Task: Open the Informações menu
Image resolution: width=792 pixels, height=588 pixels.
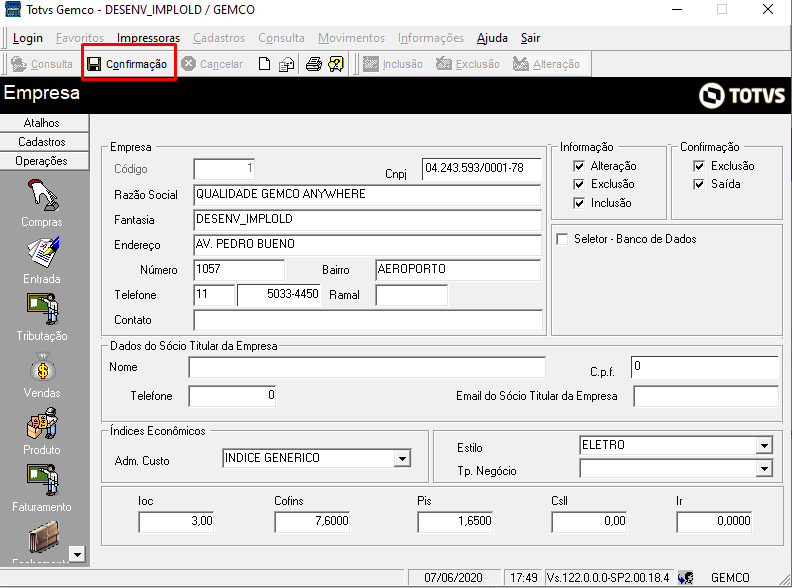Action: click(x=431, y=38)
